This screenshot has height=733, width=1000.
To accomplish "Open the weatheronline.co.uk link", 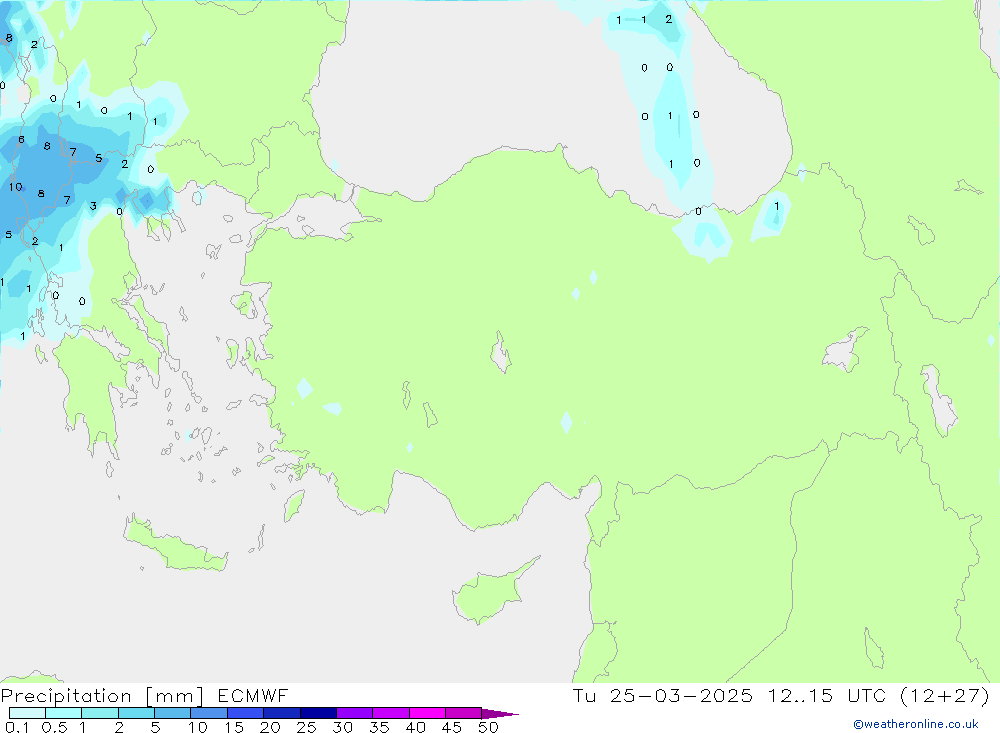I will coord(916,724).
